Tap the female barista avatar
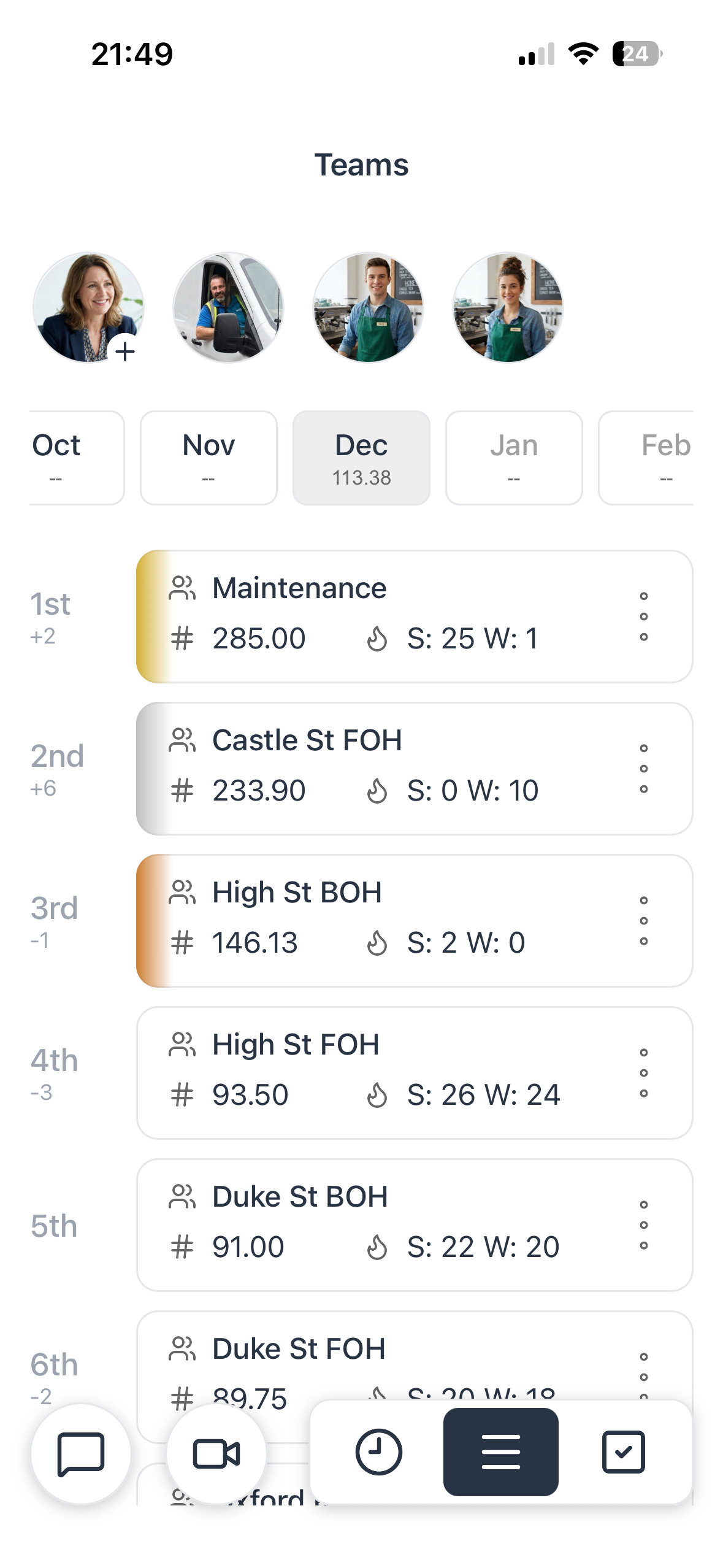 pyautogui.click(x=508, y=307)
